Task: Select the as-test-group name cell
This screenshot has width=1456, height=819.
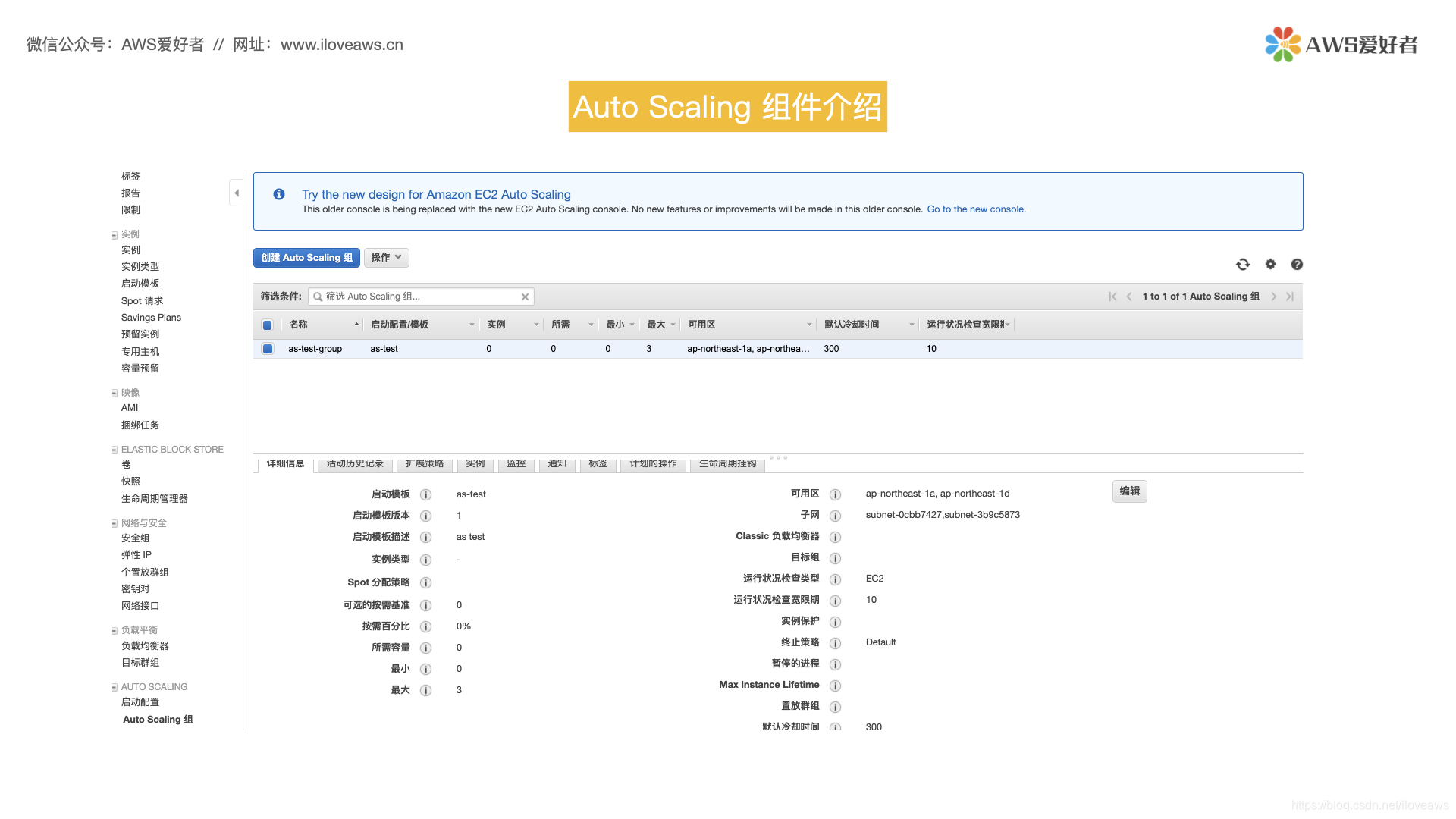Action: click(315, 349)
